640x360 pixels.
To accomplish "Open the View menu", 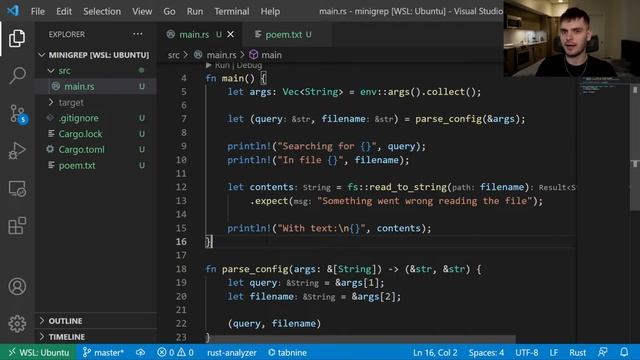I will (142, 11).
